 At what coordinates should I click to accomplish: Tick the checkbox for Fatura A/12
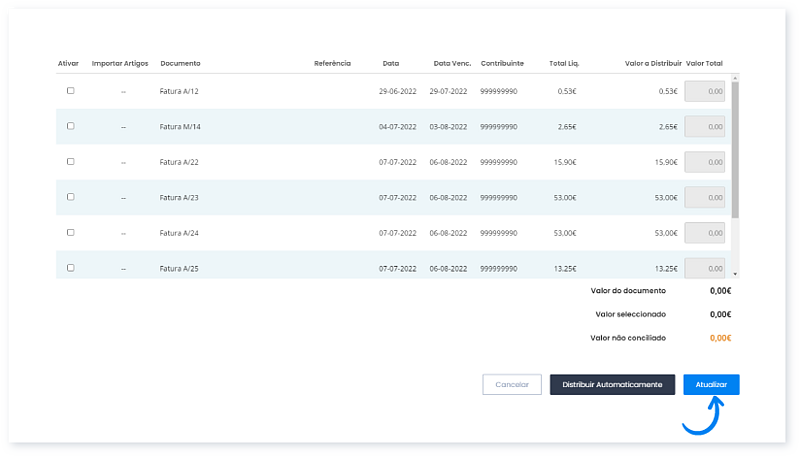tap(70, 91)
